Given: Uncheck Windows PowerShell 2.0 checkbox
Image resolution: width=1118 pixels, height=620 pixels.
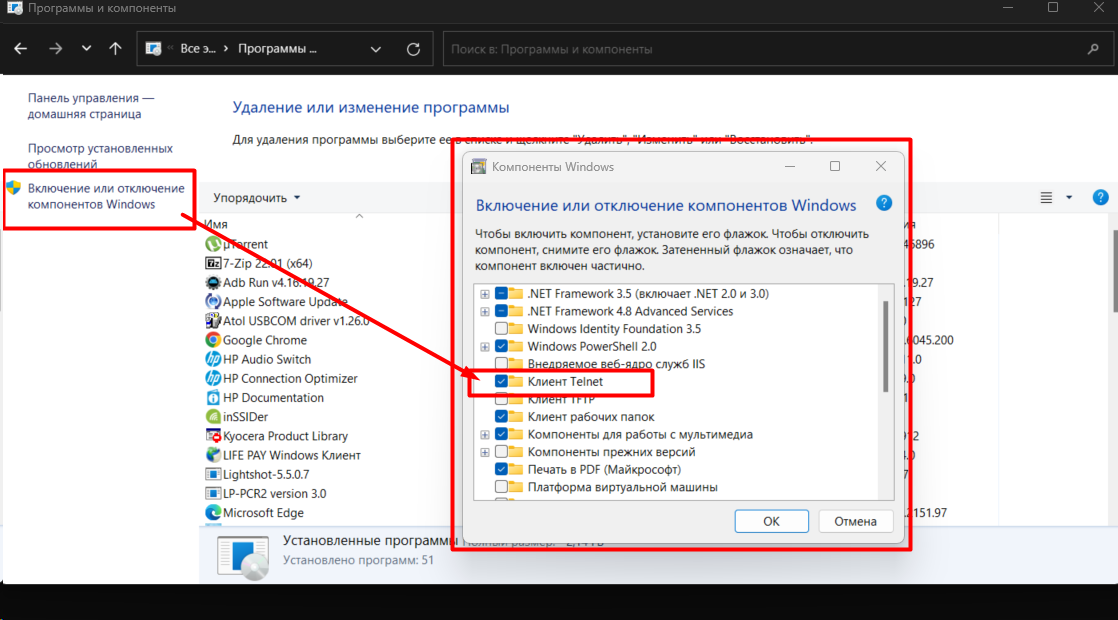Looking at the screenshot, I should pyautogui.click(x=501, y=346).
